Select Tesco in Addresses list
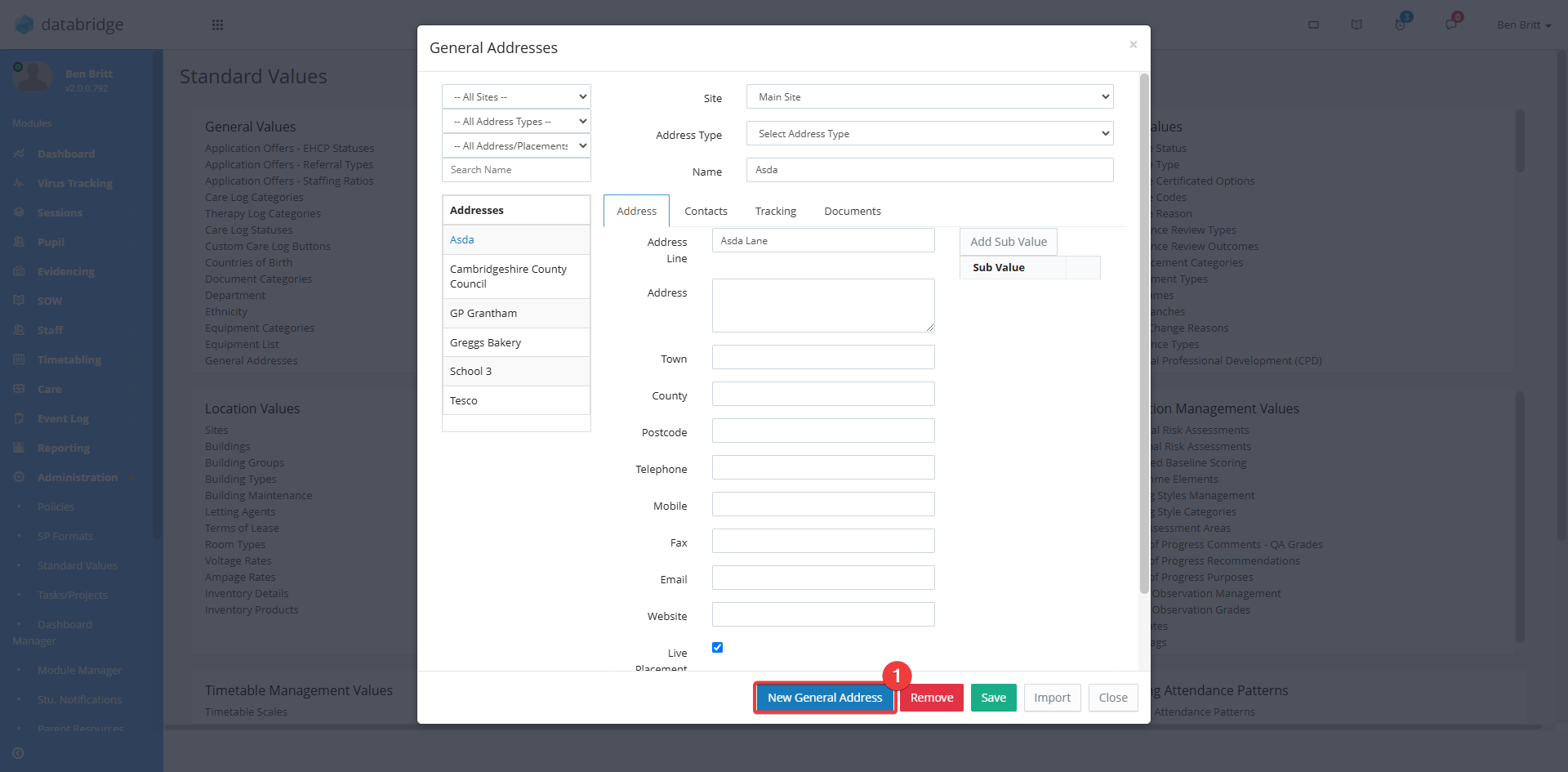Image resolution: width=1568 pixels, height=772 pixels. pyautogui.click(x=516, y=400)
